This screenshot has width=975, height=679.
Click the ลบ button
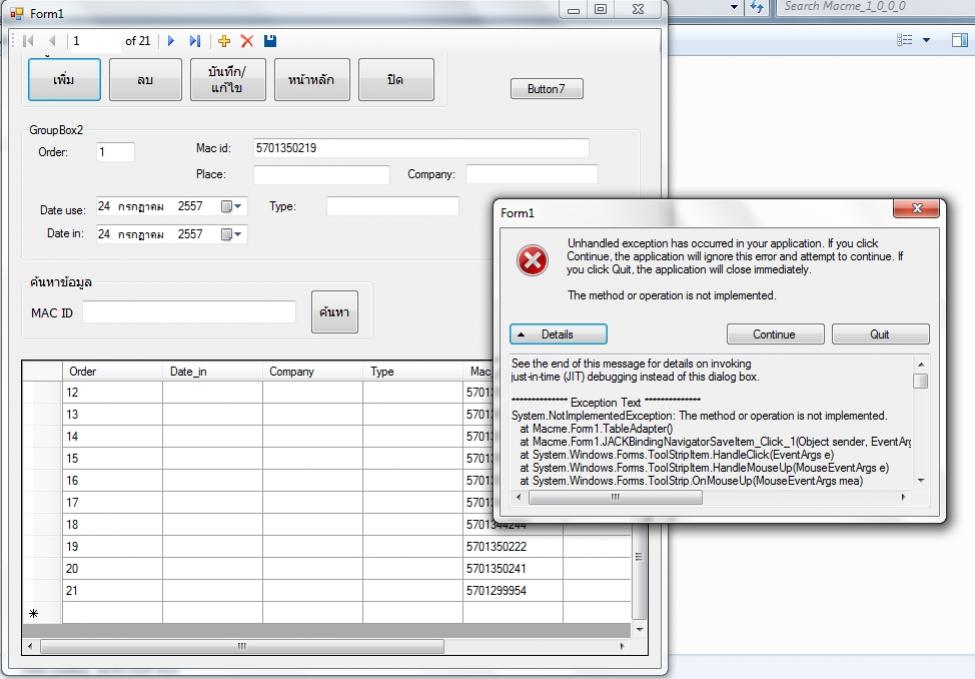point(146,80)
